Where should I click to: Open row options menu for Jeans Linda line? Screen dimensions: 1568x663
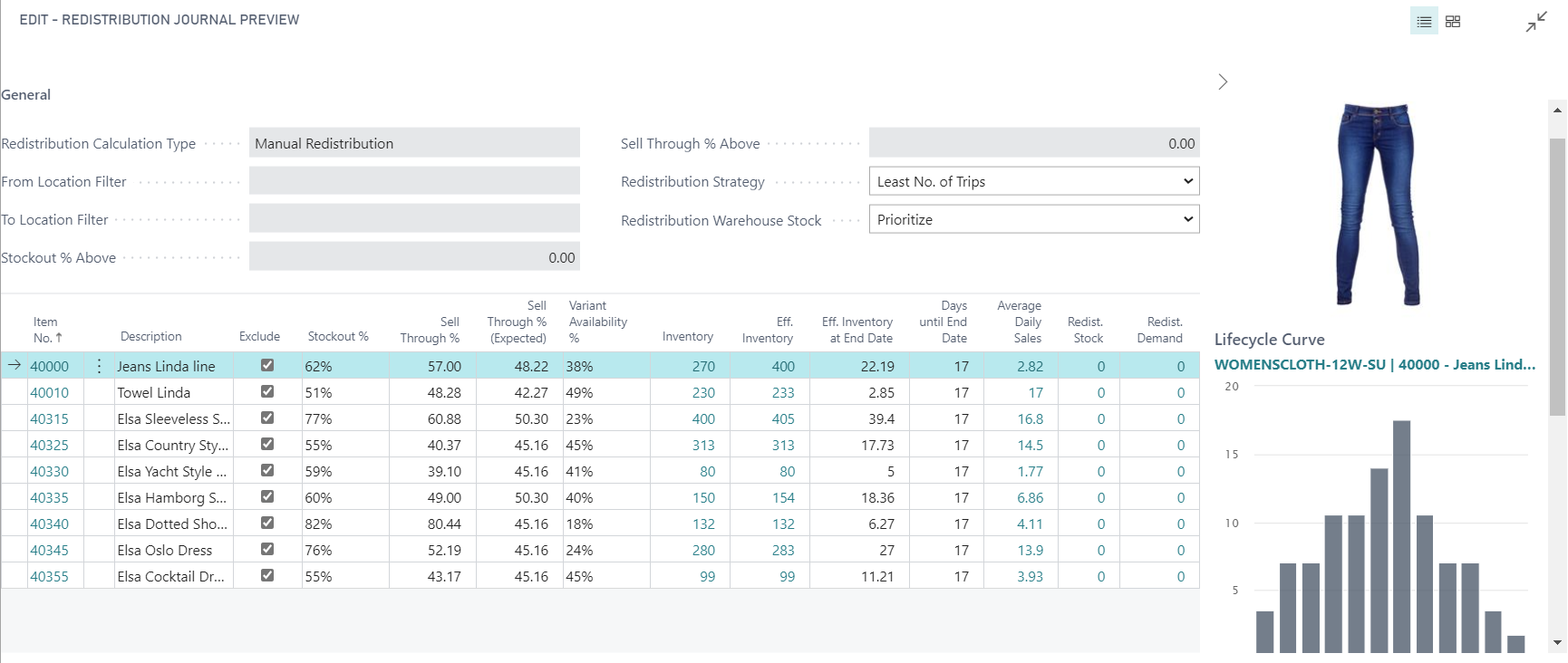100,366
